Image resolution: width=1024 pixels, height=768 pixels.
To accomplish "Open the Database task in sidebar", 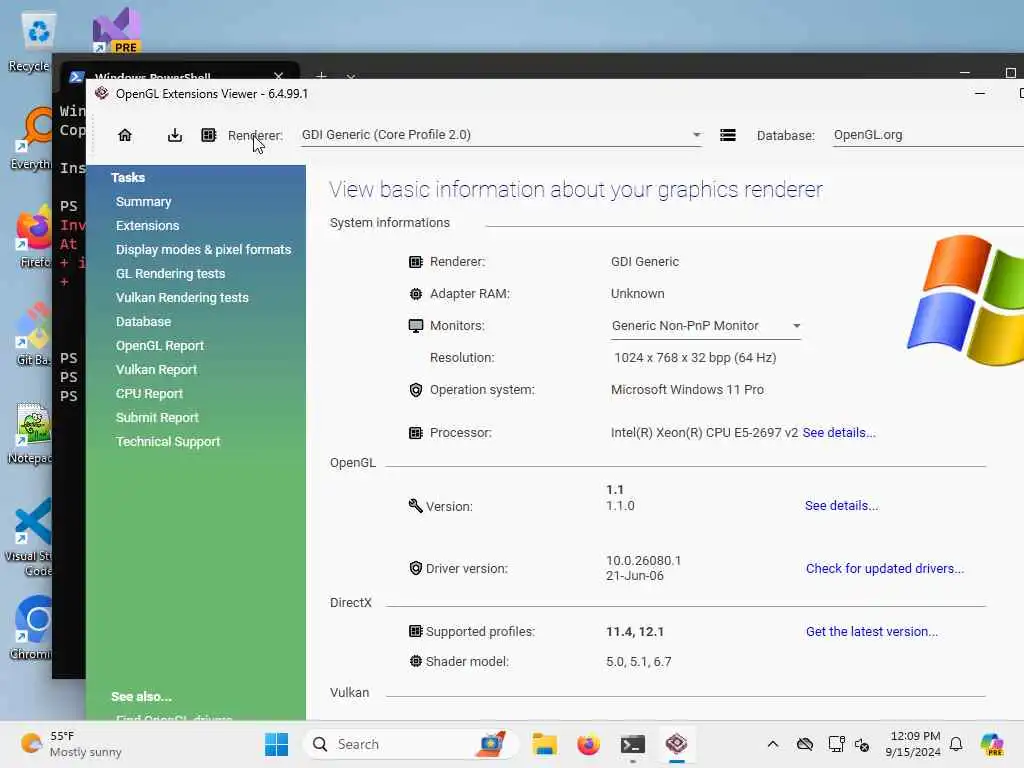I will point(143,322).
